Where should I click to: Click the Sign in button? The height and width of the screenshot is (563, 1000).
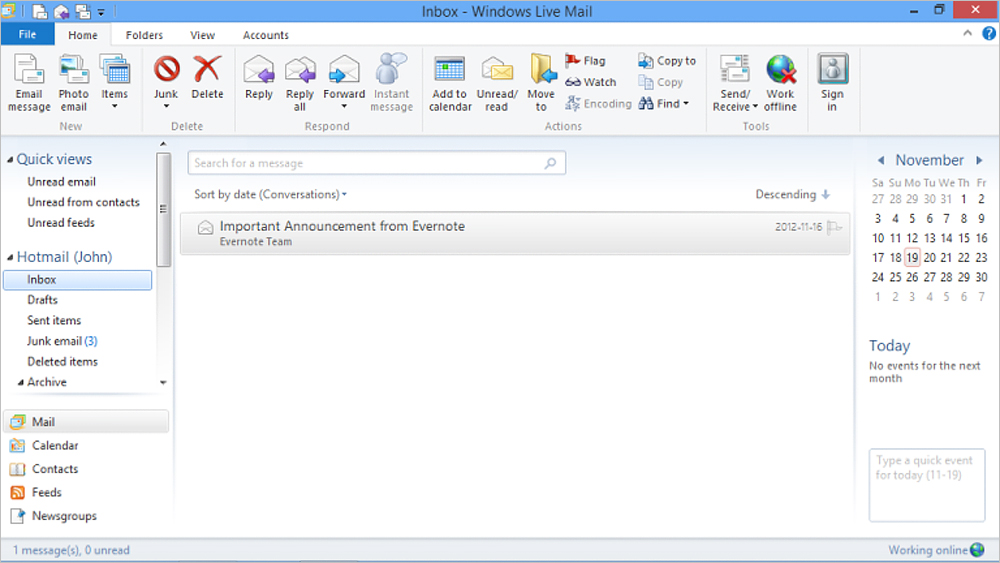tap(832, 84)
